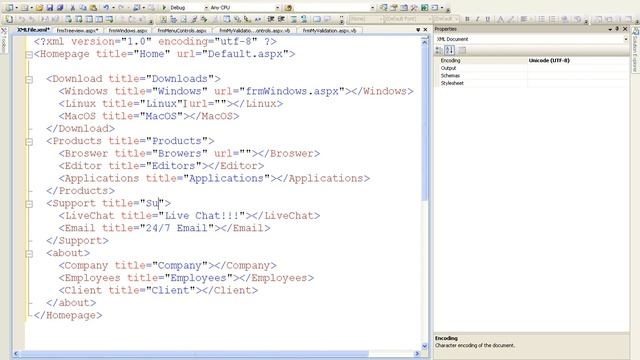
Task: Open the XML Document object dropdown
Action: [625, 39]
